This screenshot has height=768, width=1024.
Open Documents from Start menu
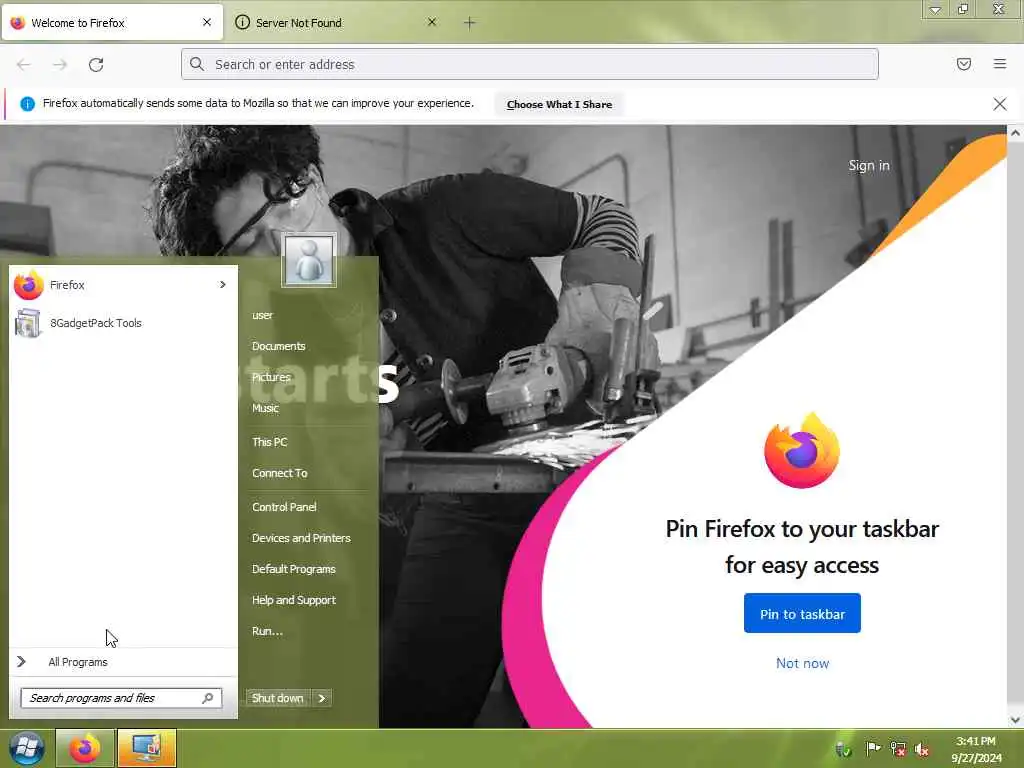point(279,346)
